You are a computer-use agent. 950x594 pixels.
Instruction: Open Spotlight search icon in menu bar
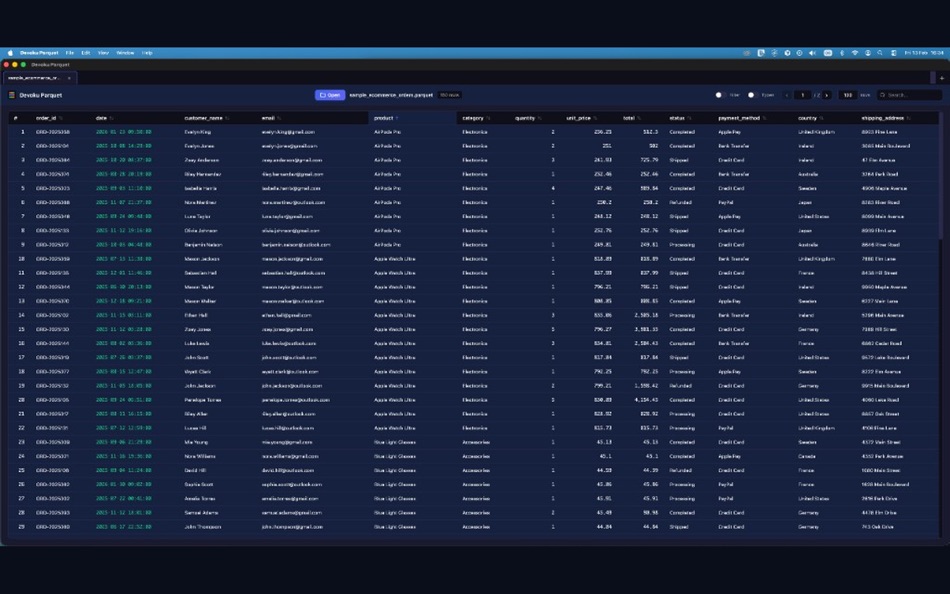[x=880, y=53]
